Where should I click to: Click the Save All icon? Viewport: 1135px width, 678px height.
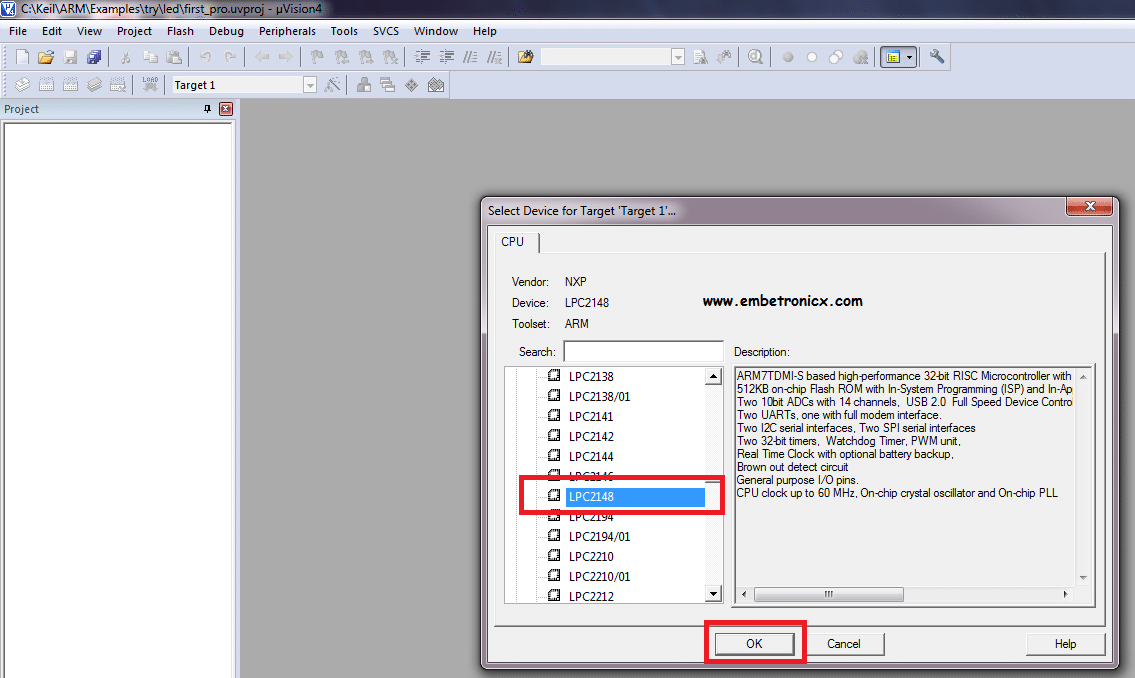pos(94,57)
